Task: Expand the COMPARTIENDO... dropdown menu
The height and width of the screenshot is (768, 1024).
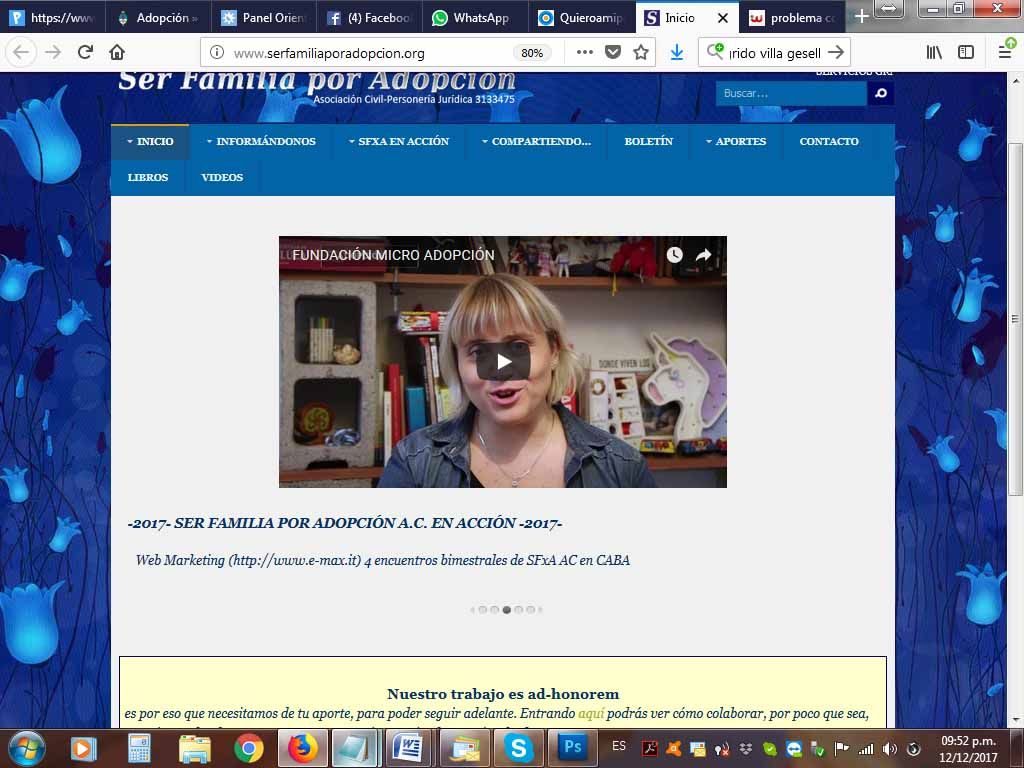Action: [536, 141]
